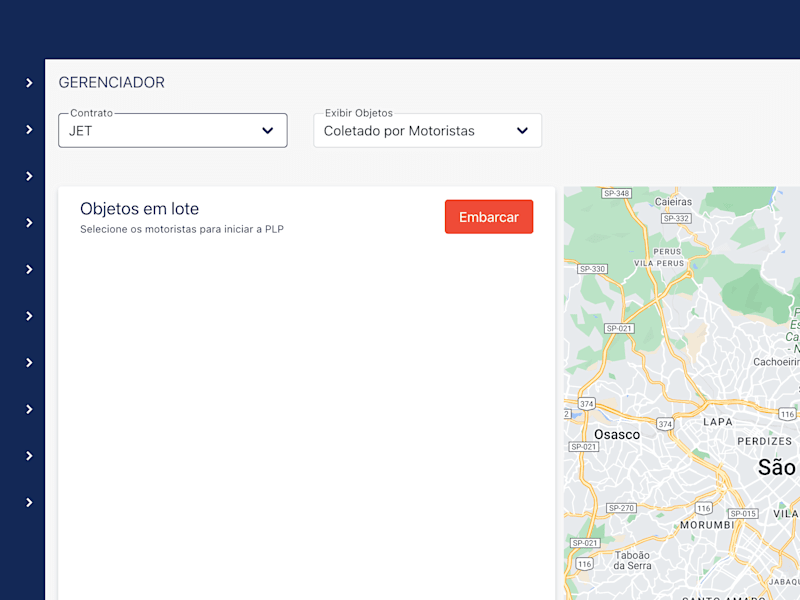This screenshot has width=800, height=600.
Task: Click the Cachoeirin label on the map
Action: (776, 362)
